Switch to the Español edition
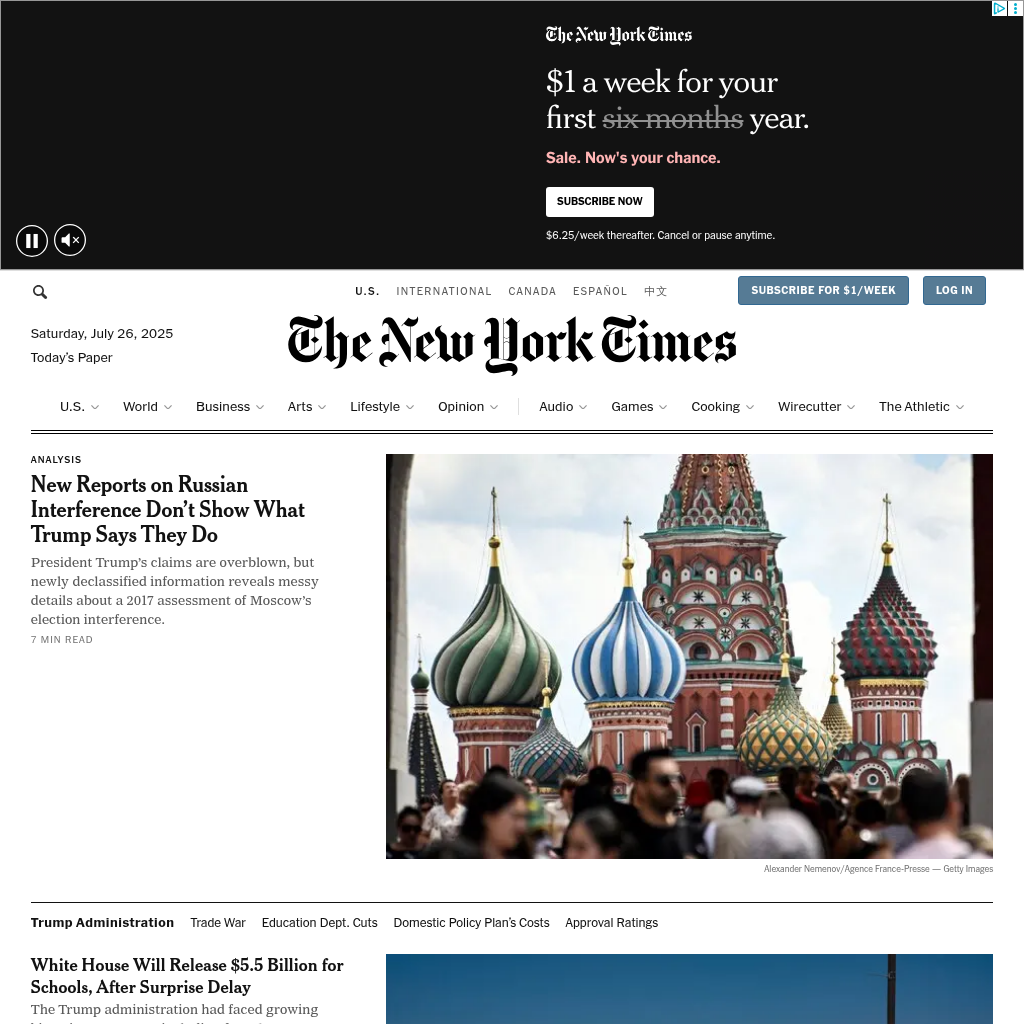 click(x=600, y=291)
